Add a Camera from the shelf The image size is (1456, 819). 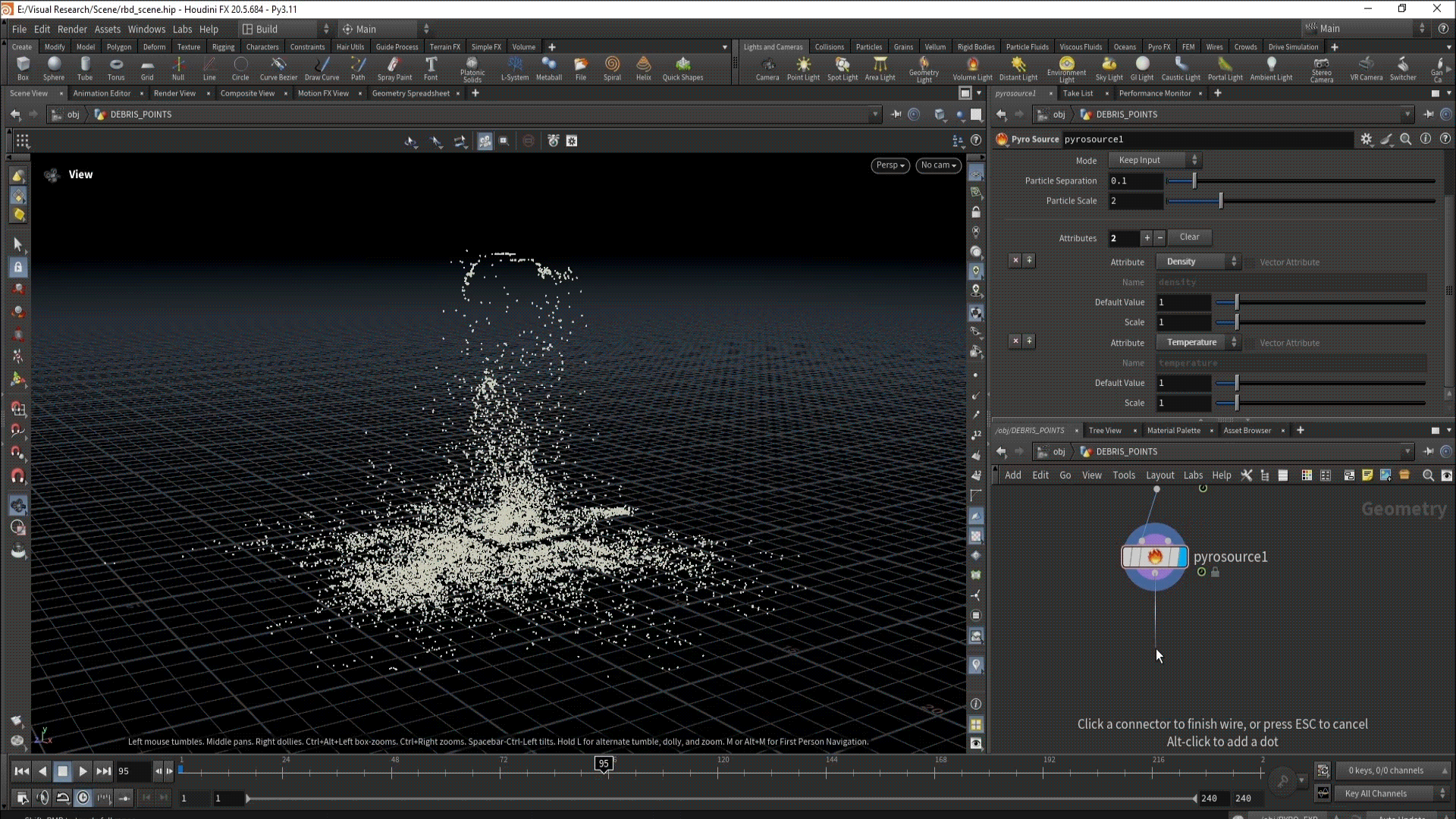point(767,67)
